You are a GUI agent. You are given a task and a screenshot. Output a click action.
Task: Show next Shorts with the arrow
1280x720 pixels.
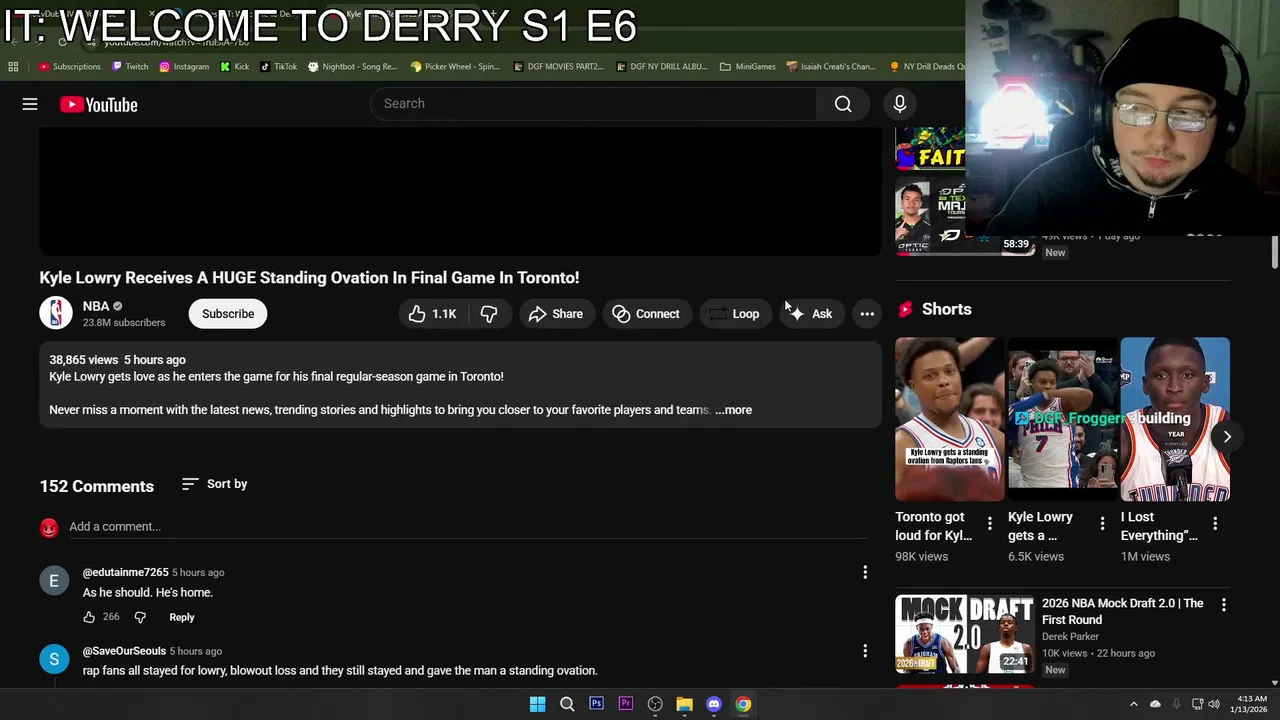coord(1227,436)
